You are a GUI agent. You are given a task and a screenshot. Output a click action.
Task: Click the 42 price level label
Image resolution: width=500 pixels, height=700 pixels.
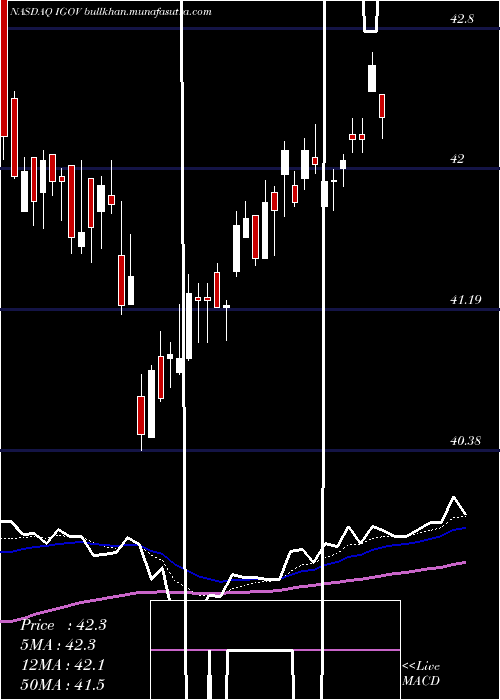pos(457,159)
